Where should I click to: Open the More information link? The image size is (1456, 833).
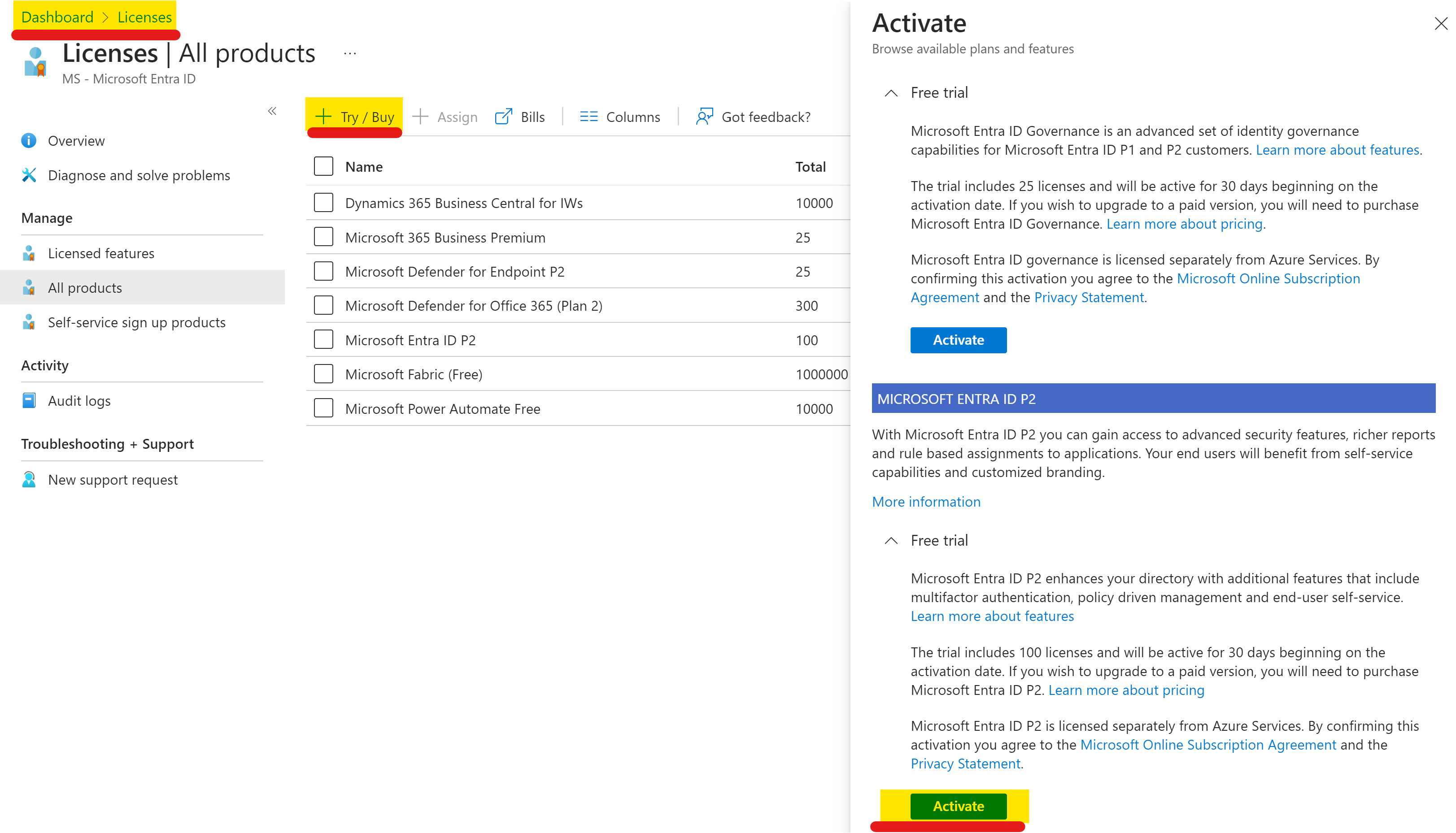click(926, 502)
